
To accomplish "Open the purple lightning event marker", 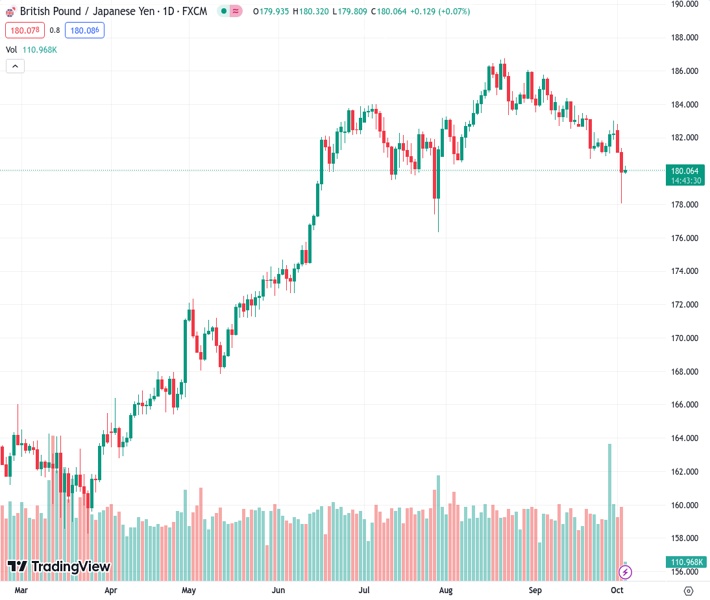I will [625, 572].
